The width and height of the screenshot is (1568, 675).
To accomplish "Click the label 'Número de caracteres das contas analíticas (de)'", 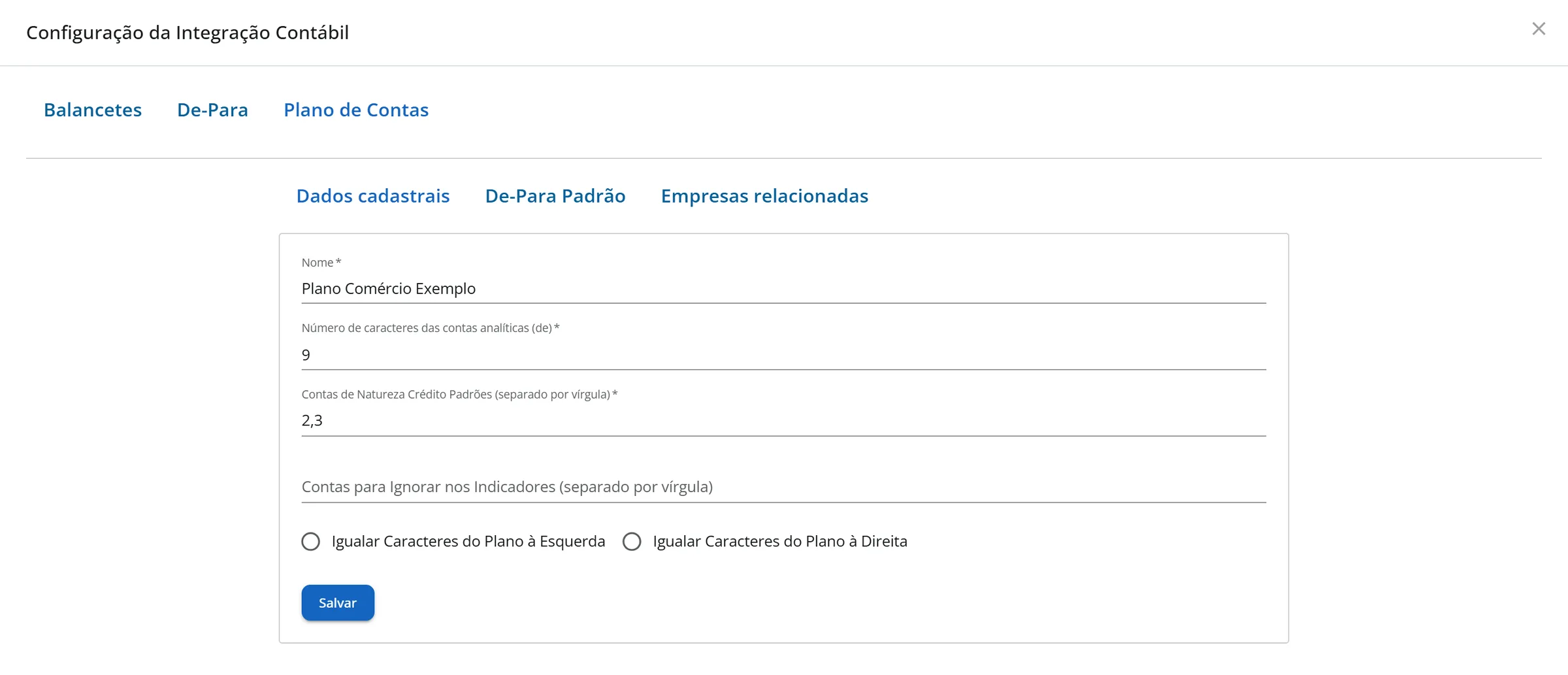I will (x=431, y=328).
